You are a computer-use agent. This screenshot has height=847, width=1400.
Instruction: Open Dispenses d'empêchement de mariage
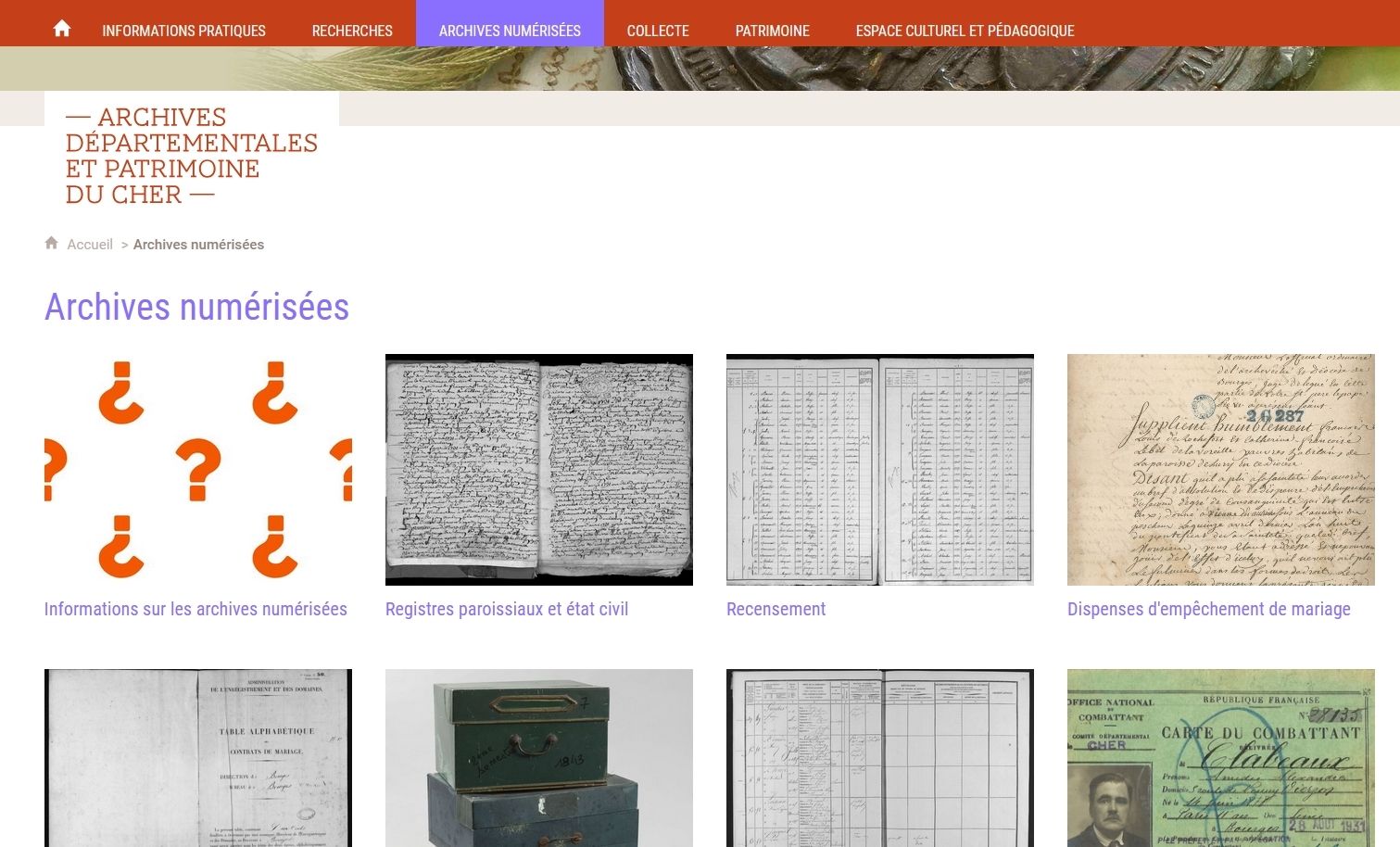pyautogui.click(x=1209, y=609)
